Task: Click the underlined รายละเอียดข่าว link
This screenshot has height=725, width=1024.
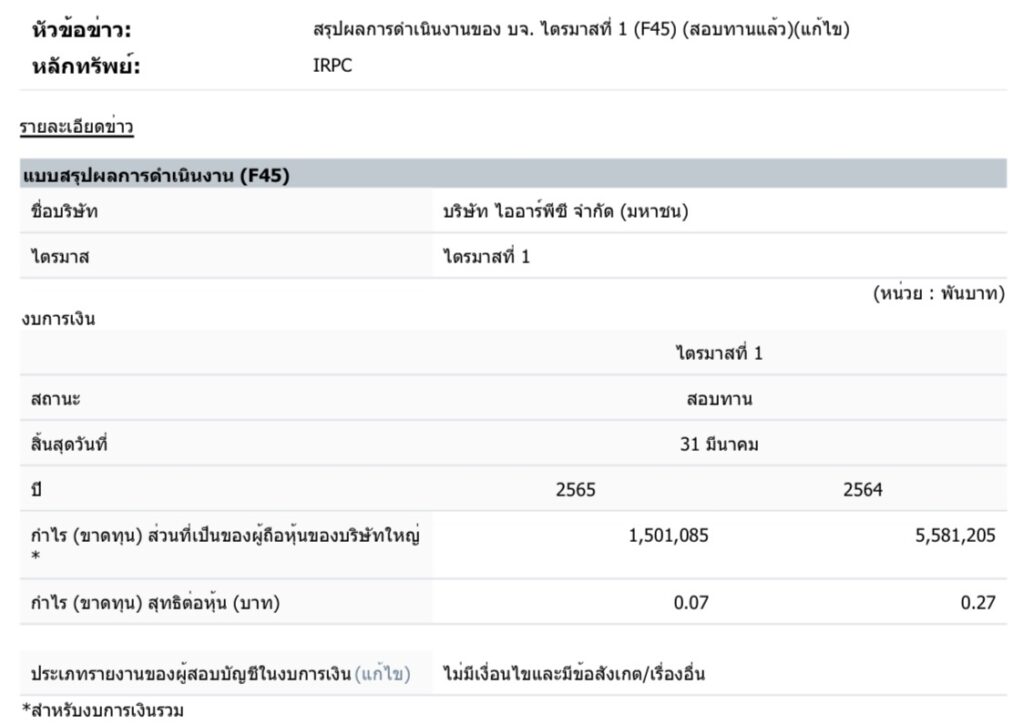Action: point(77,127)
